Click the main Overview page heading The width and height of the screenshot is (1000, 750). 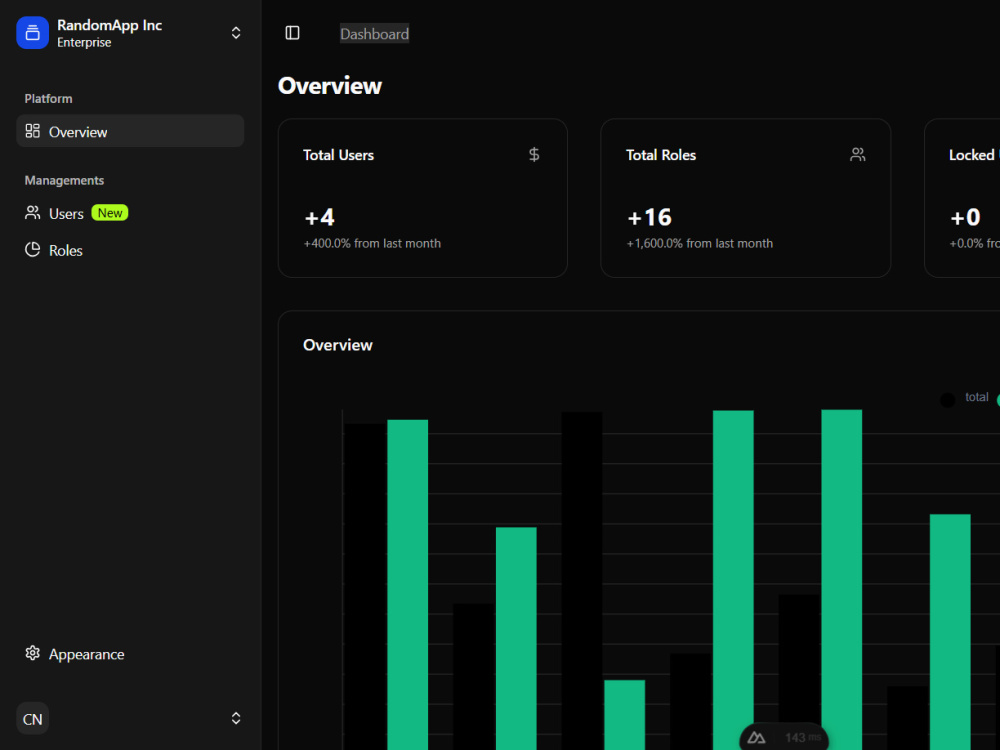[x=330, y=86]
